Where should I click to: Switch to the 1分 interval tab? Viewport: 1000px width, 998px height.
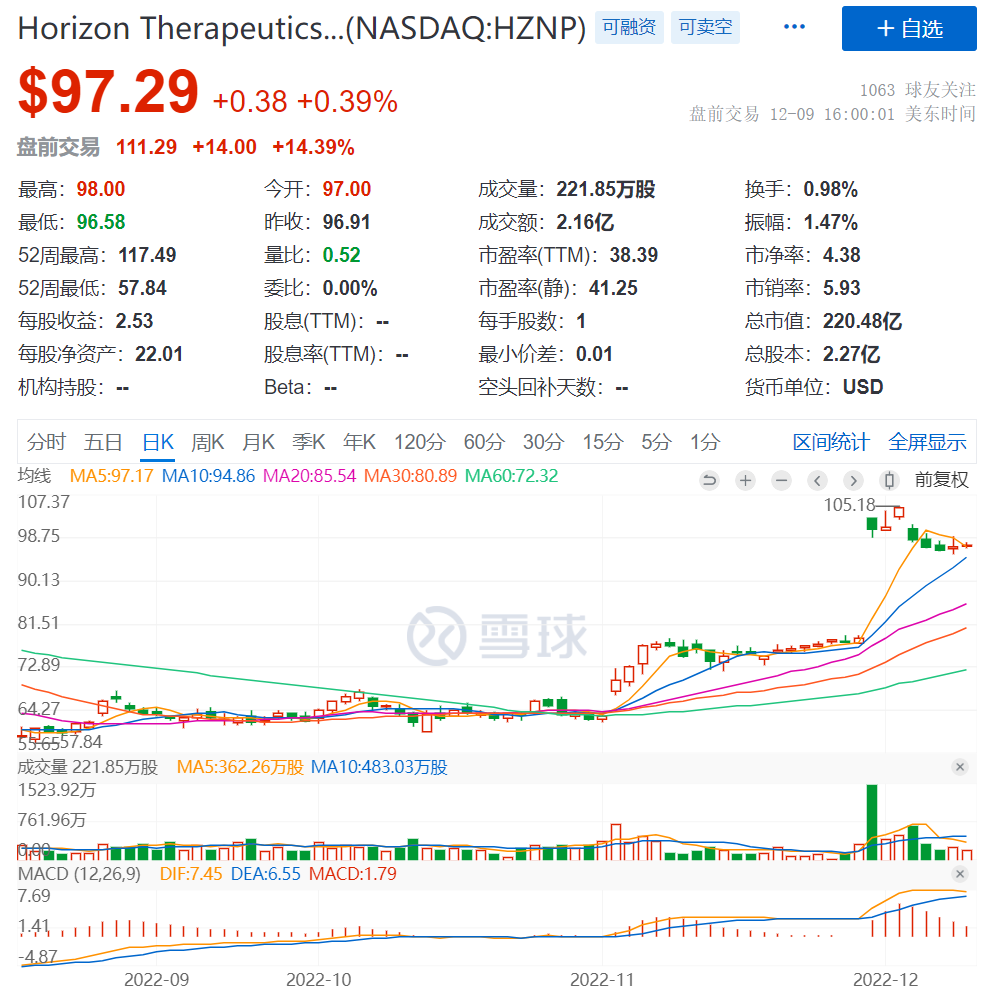pyautogui.click(x=705, y=442)
